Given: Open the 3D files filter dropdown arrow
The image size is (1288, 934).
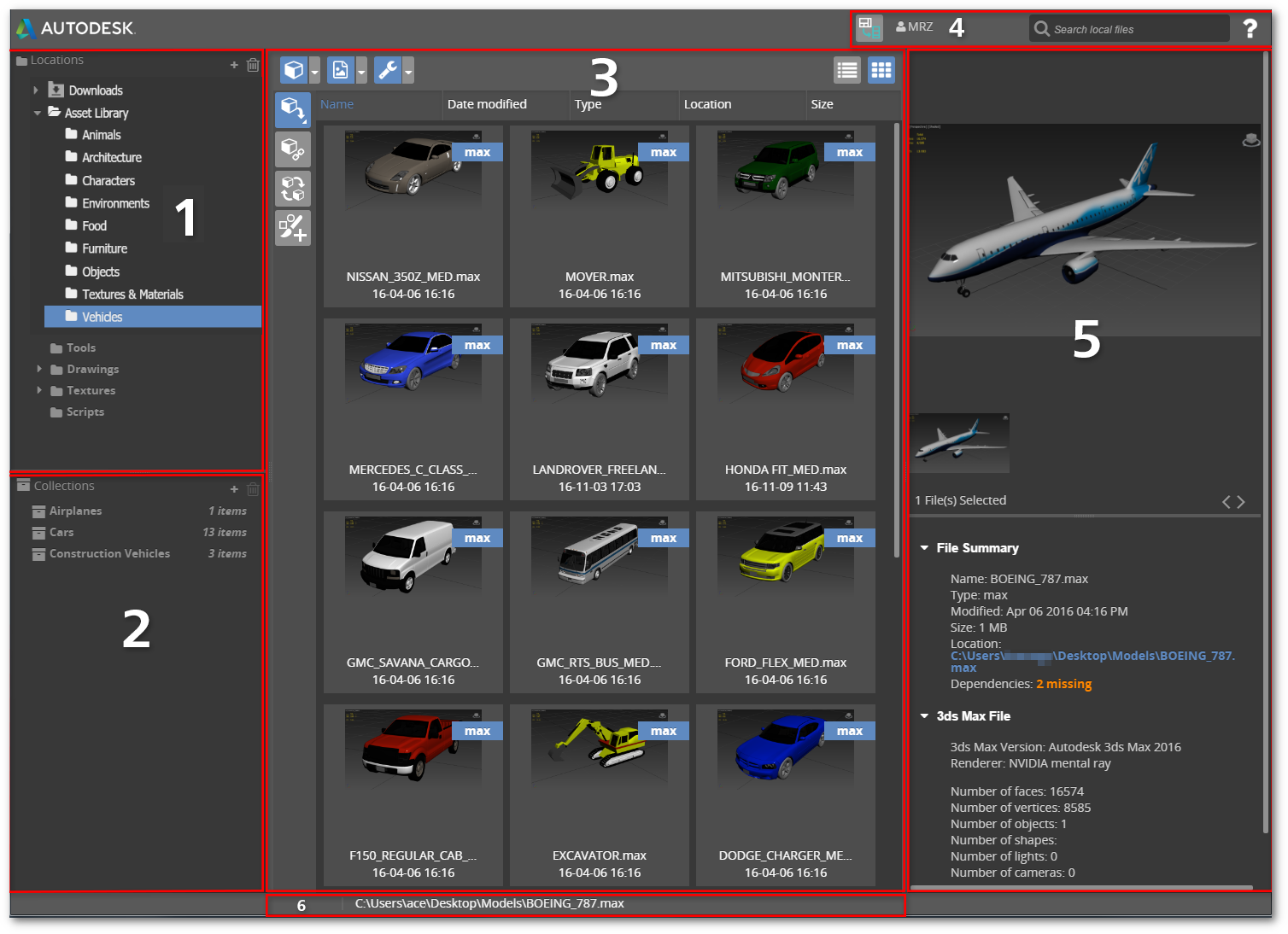Looking at the screenshot, I should (x=314, y=71).
